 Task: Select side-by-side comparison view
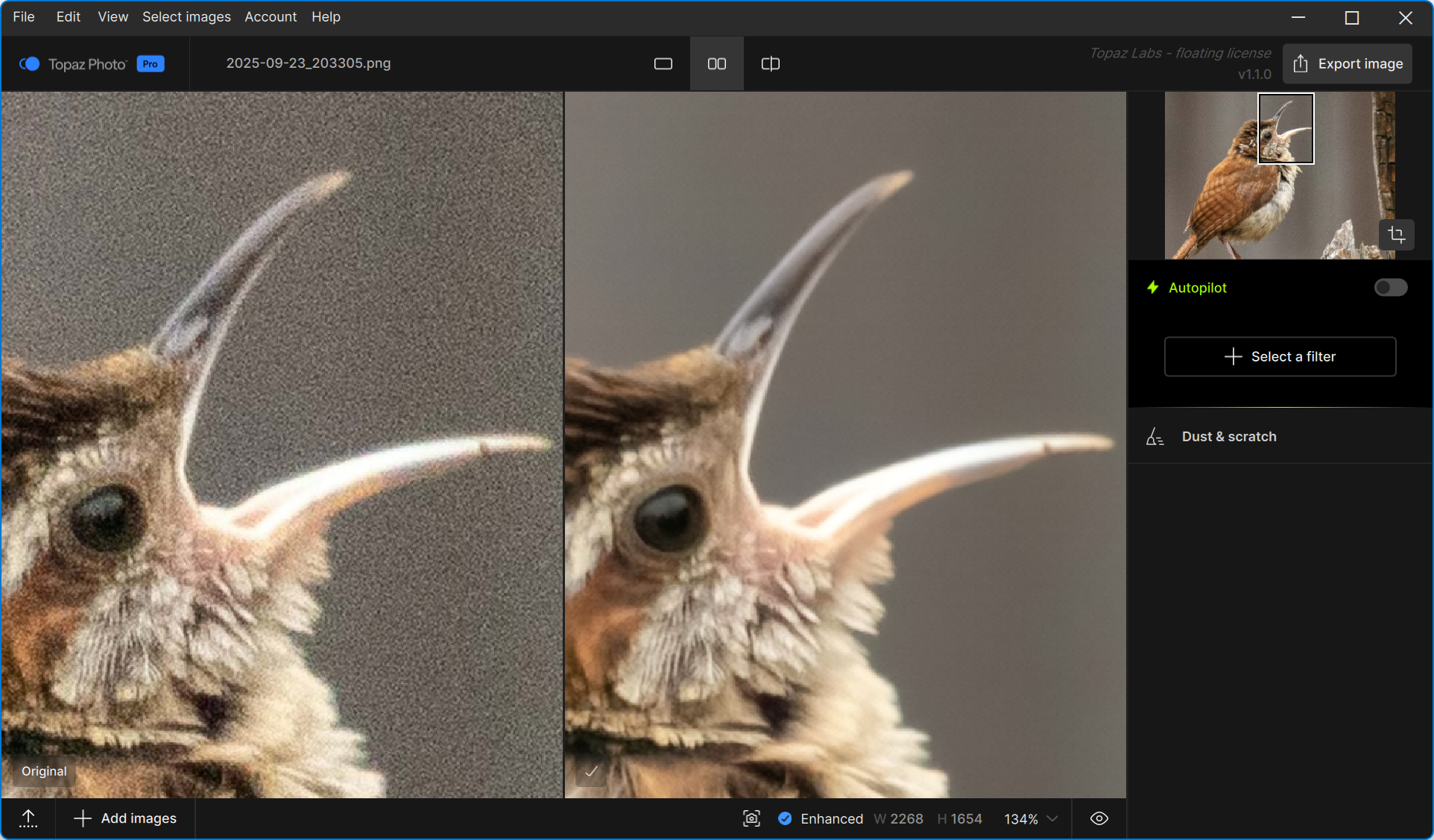coord(716,64)
